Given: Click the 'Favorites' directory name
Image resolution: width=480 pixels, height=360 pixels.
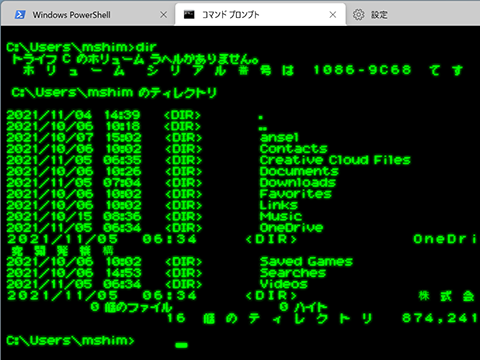Looking at the screenshot, I should point(296,194).
